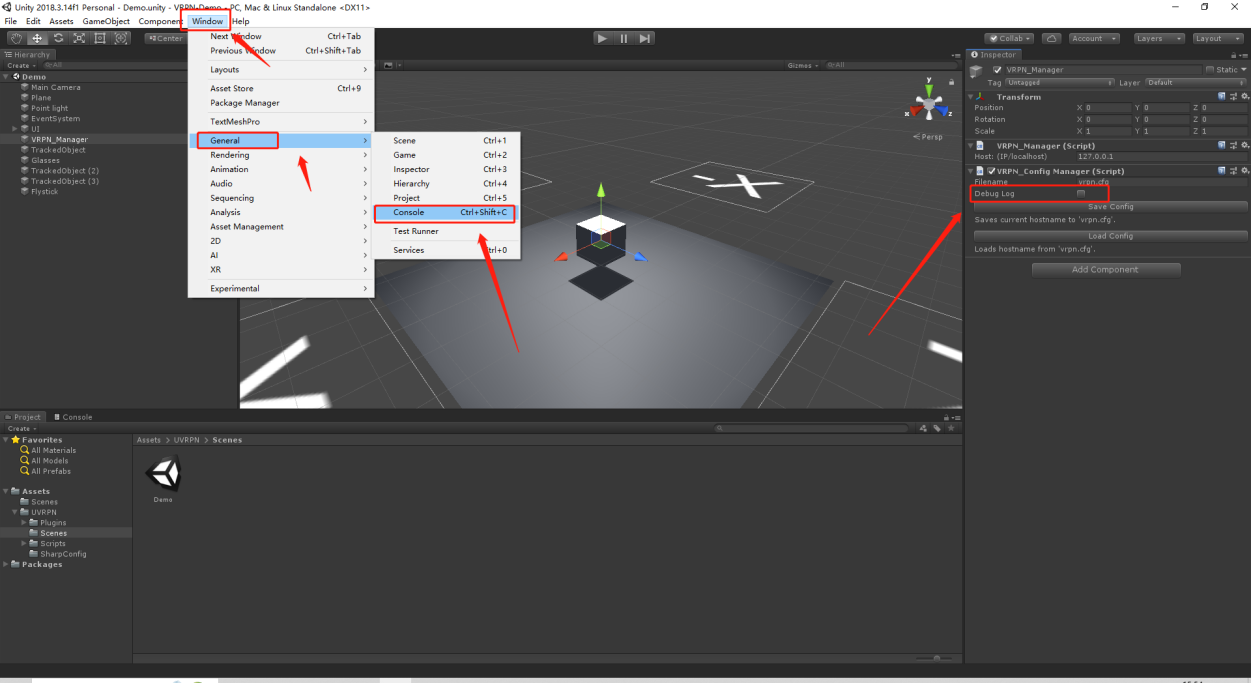The image size is (1251, 683).
Task: Switch to the Console tab
Action: (x=73, y=417)
